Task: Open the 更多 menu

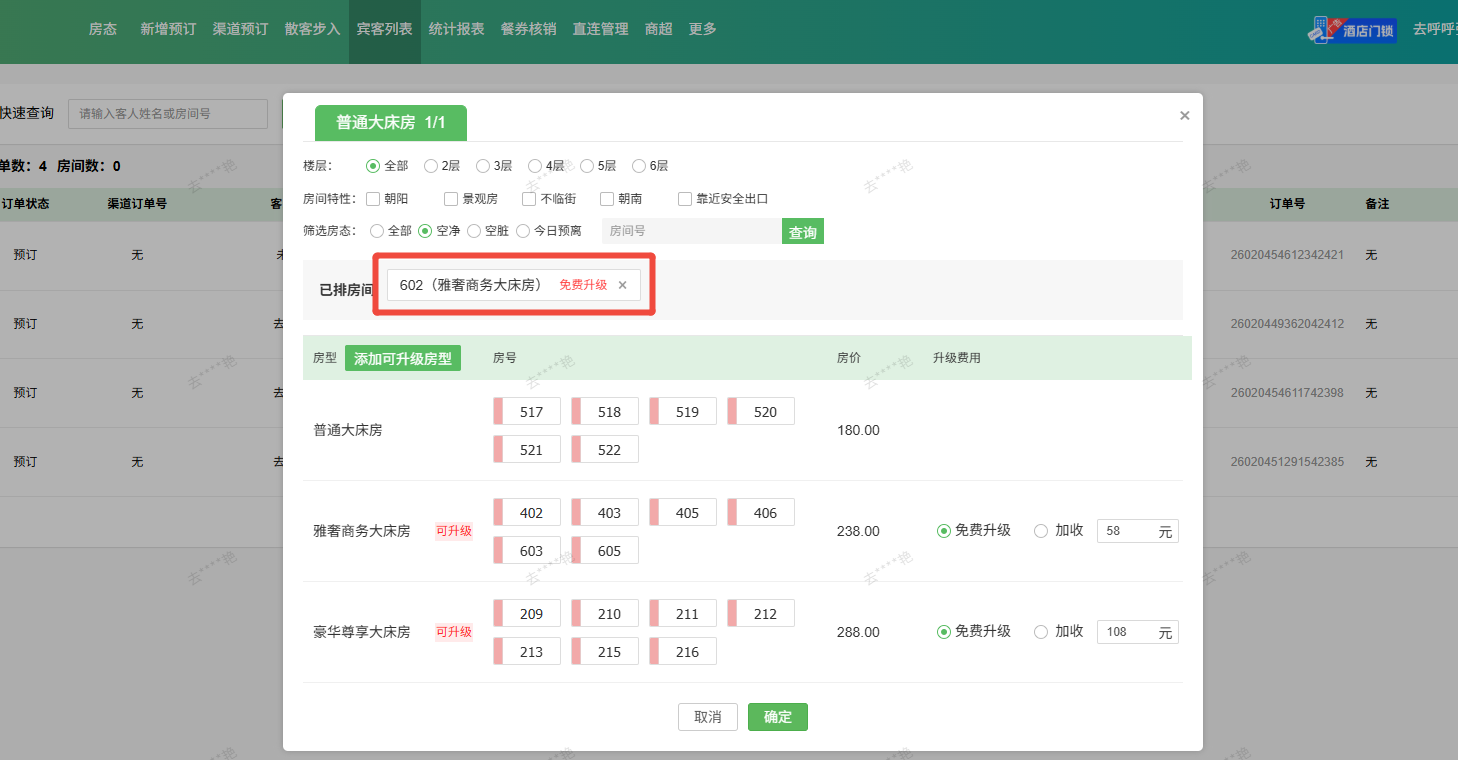Action: [x=702, y=29]
